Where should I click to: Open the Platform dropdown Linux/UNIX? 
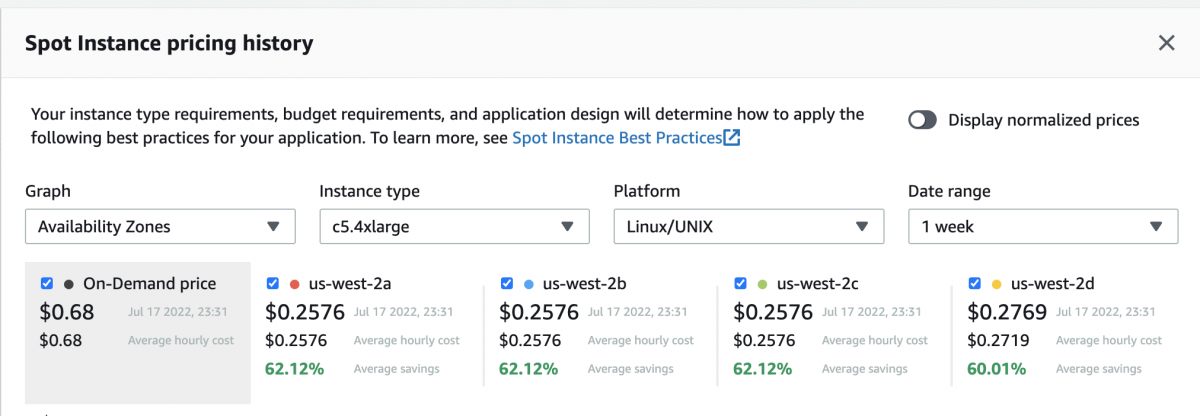[748, 226]
